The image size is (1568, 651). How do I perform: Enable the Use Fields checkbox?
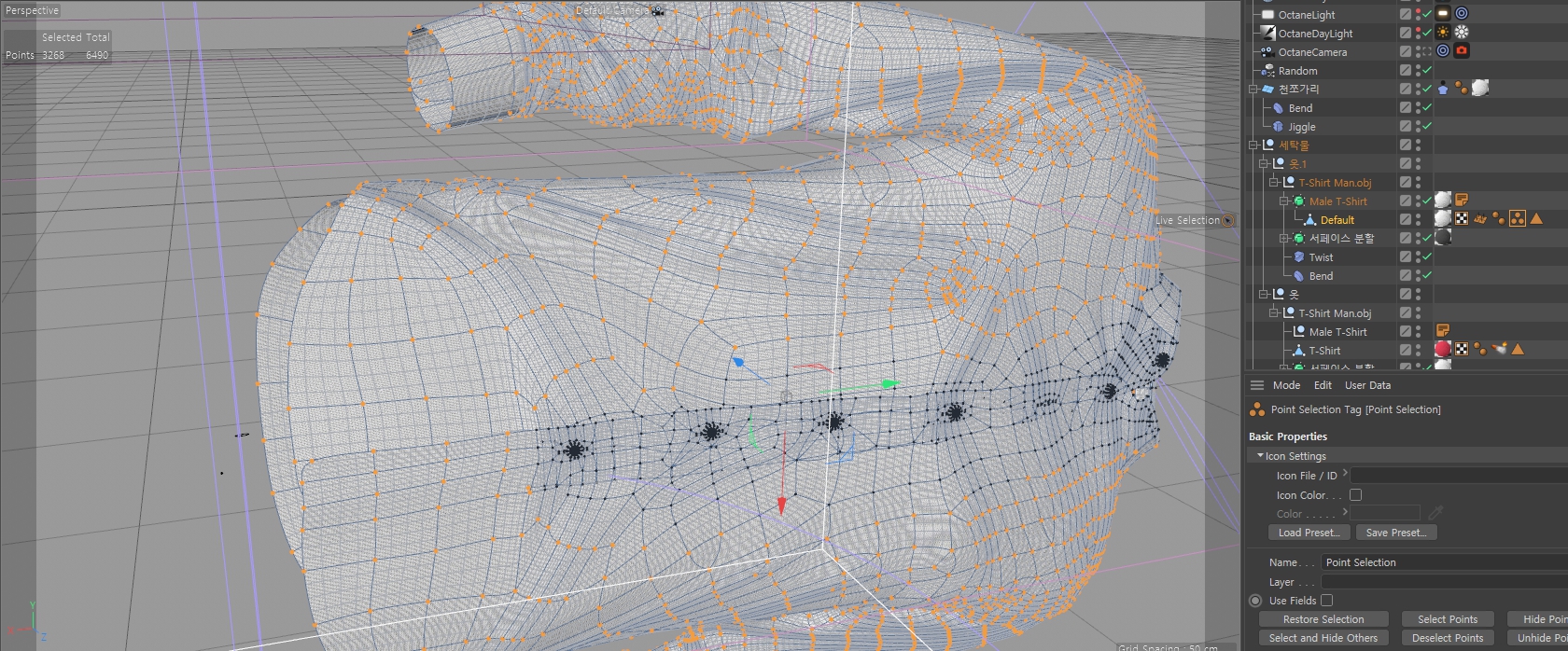point(1326,601)
